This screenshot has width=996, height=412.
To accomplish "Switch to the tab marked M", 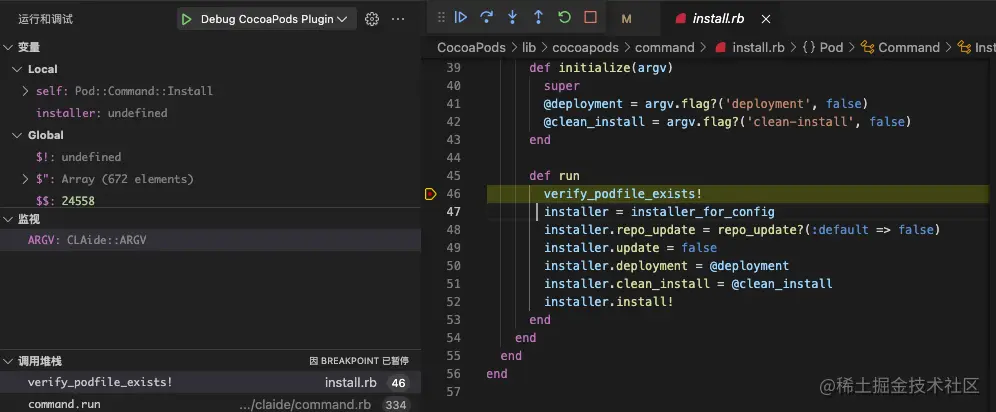I will click(626, 19).
